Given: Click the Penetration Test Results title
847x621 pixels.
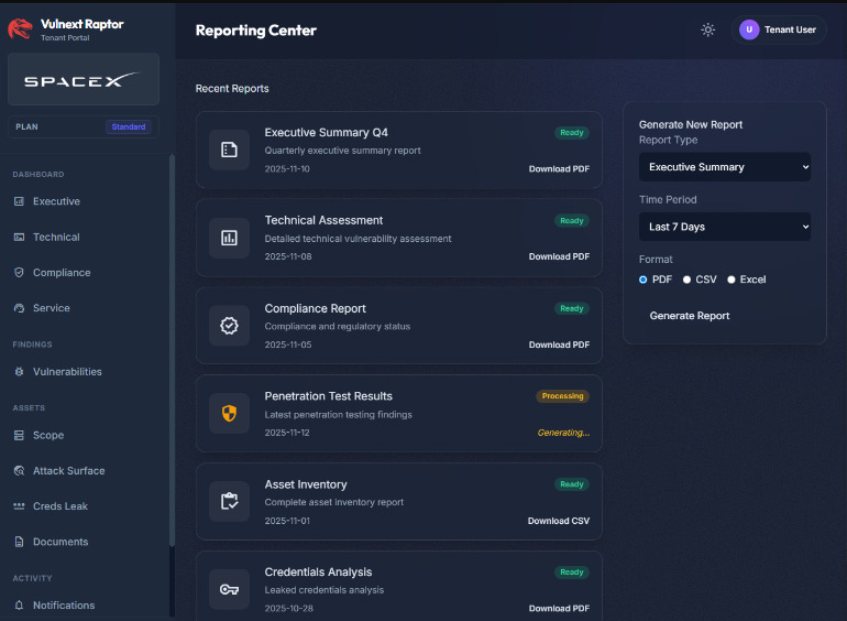Looking at the screenshot, I should pyautogui.click(x=328, y=396).
